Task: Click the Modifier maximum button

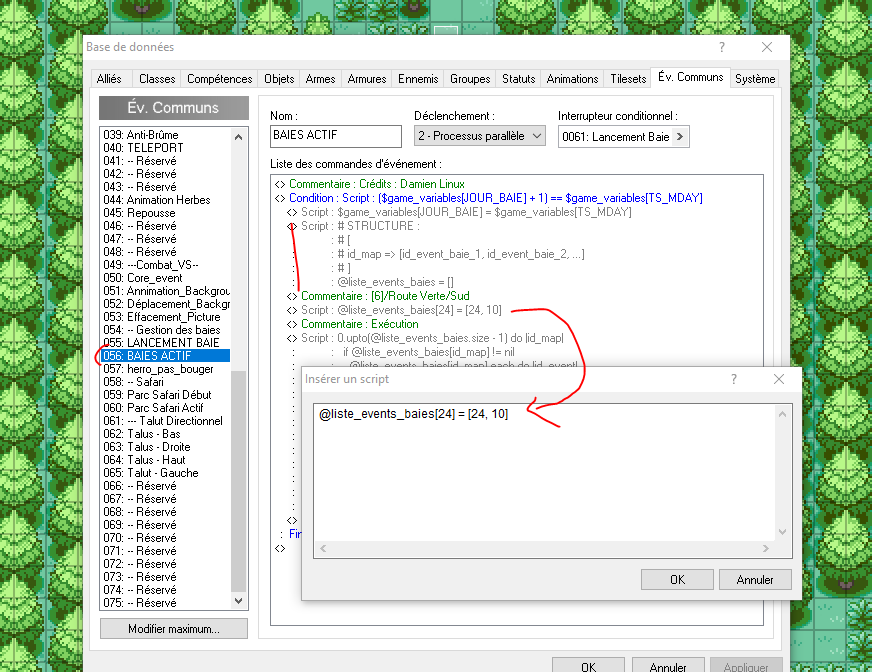Action: coord(174,629)
